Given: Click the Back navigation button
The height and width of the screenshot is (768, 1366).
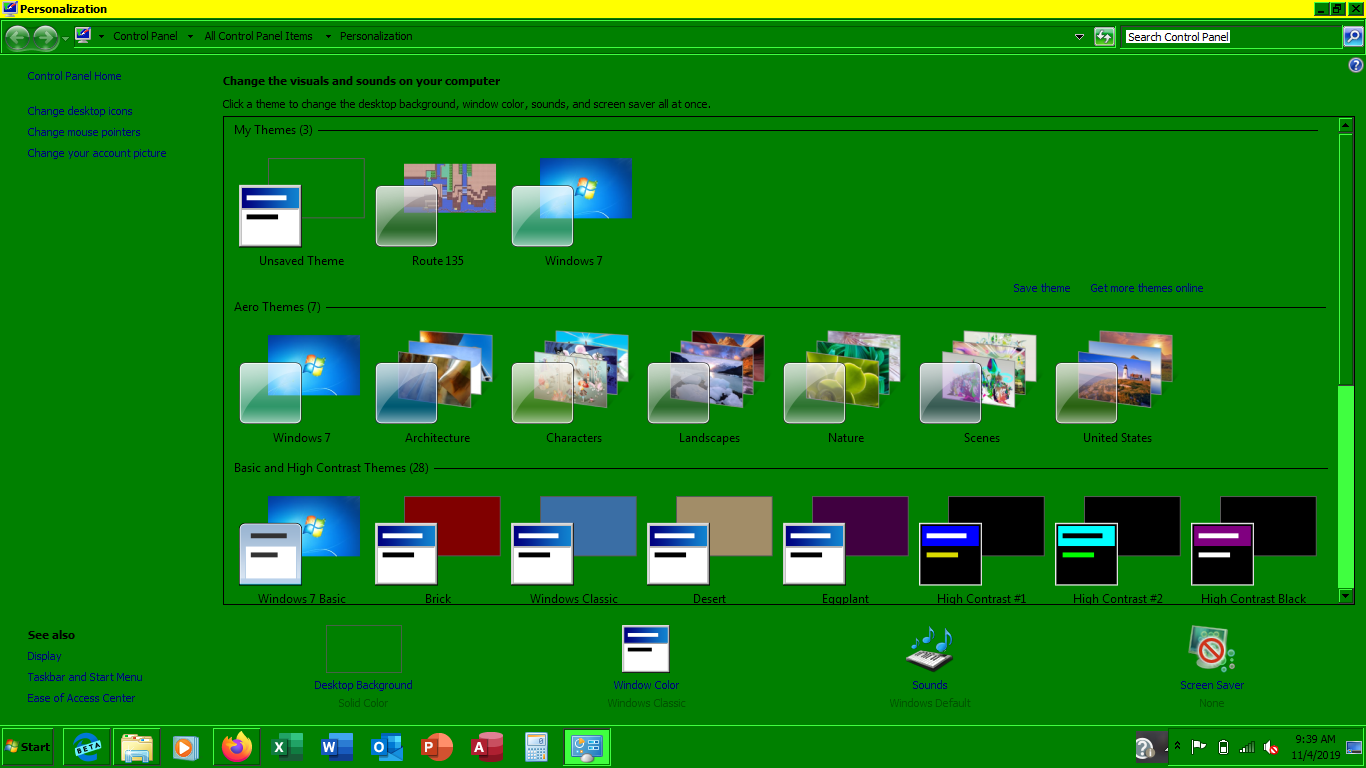Looking at the screenshot, I should click(x=18, y=38).
